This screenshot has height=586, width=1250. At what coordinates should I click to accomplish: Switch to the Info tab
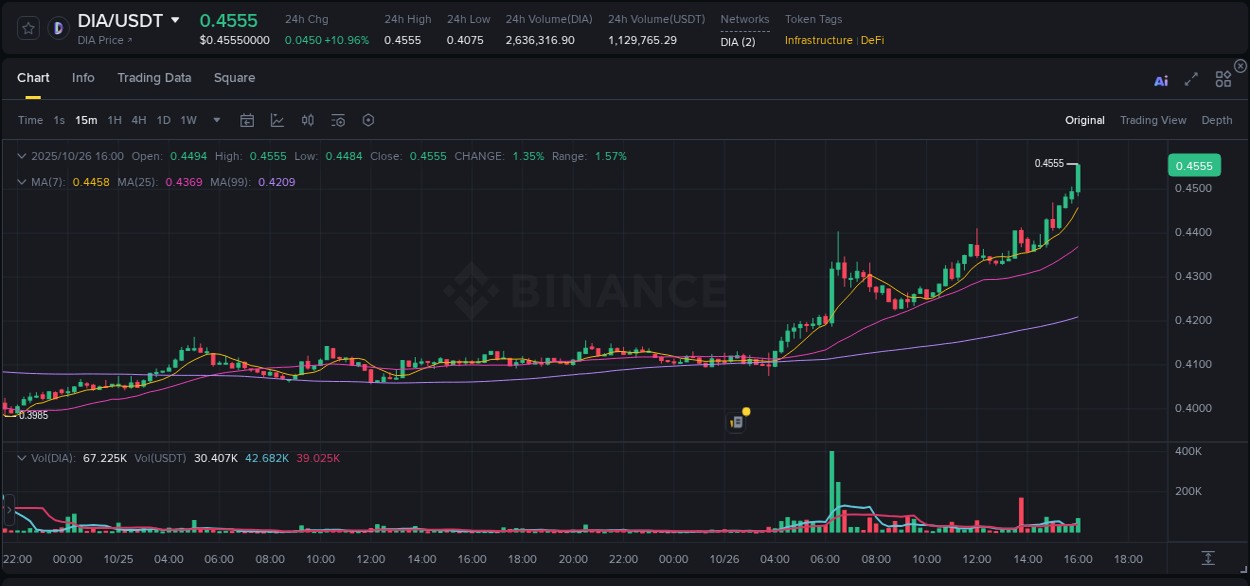point(83,77)
